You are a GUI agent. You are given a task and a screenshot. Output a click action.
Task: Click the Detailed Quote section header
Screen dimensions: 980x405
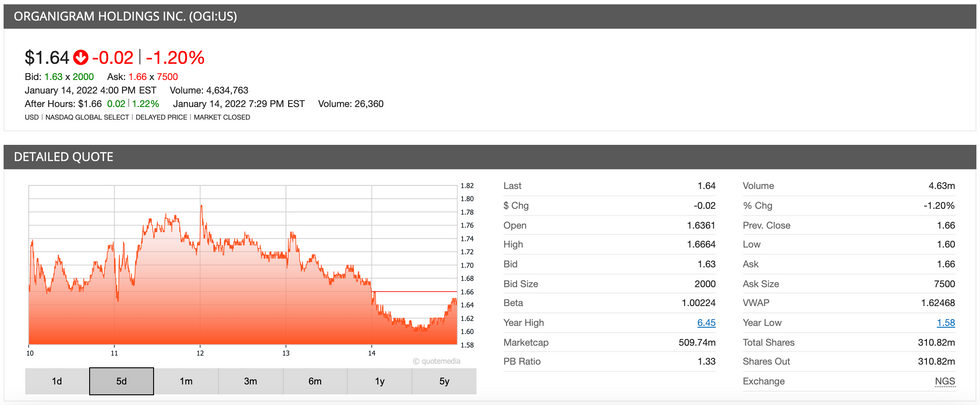(x=489, y=157)
